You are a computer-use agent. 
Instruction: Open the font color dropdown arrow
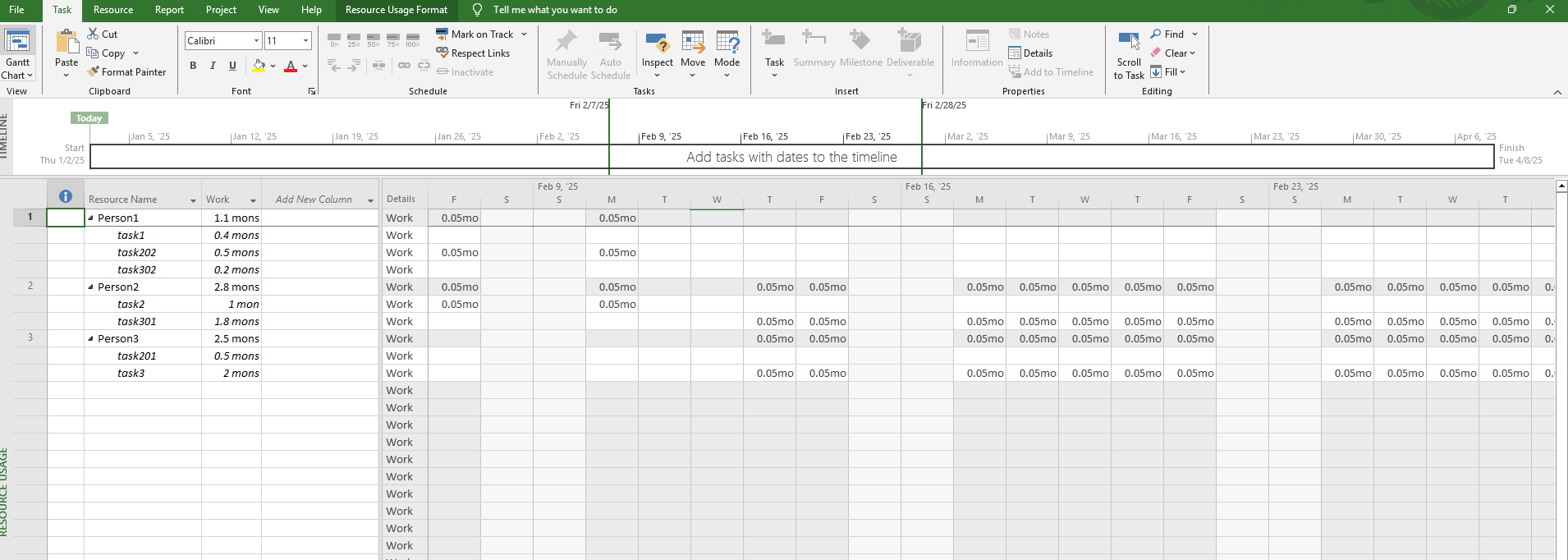click(305, 66)
